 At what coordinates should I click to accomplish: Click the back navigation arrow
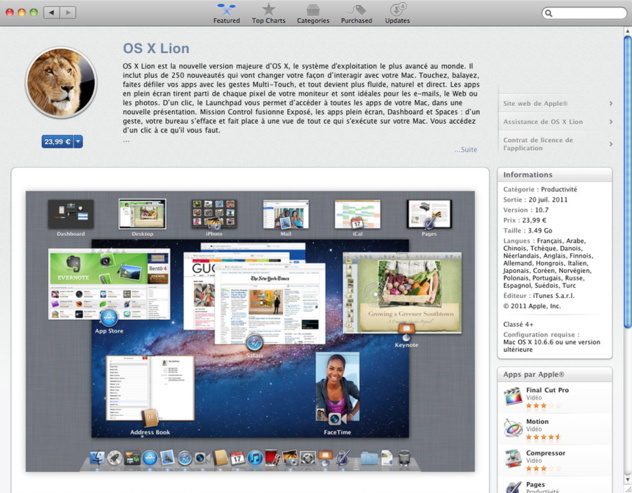[51, 12]
